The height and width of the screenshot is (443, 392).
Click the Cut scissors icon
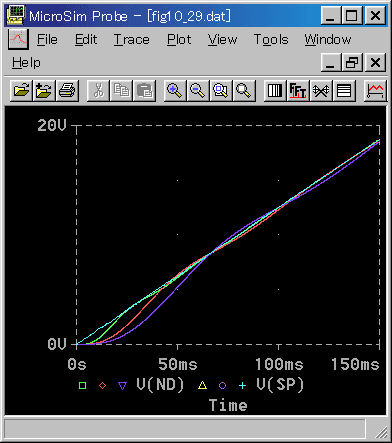click(x=98, y=90)
